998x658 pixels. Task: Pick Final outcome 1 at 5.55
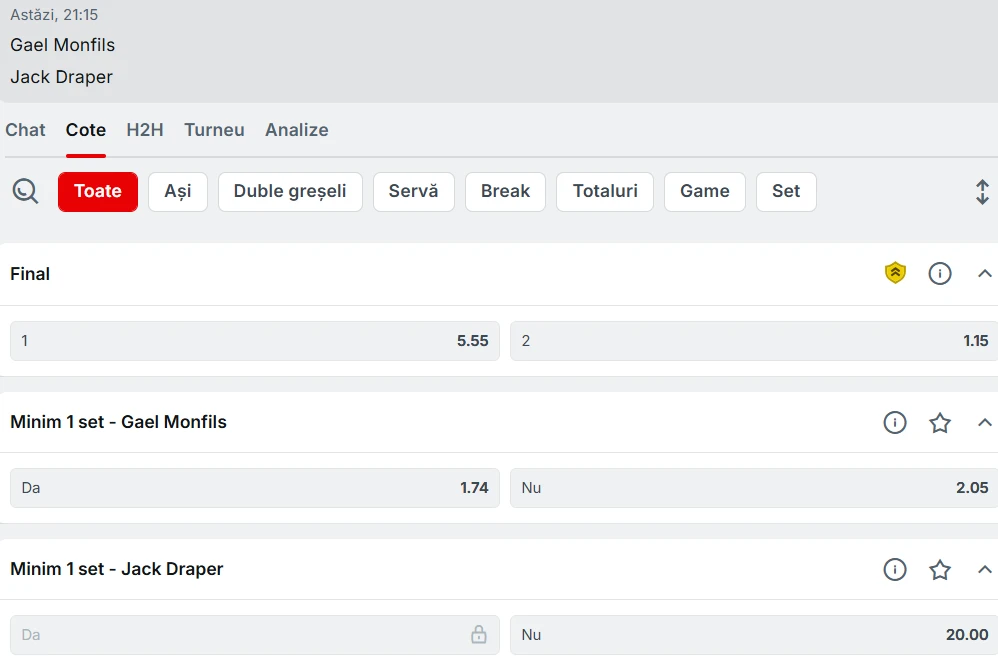pos(255,341)
